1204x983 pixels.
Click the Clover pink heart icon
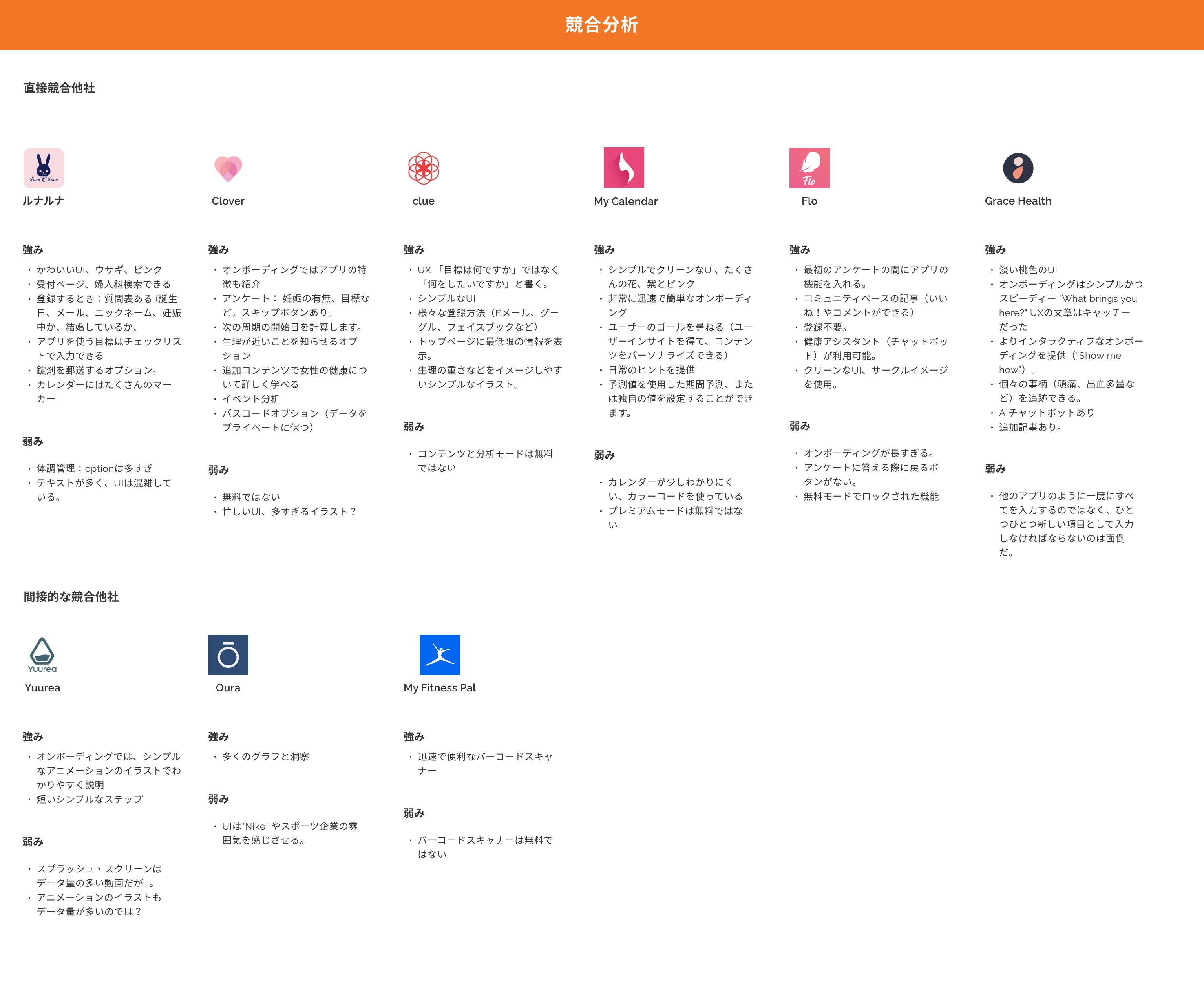tap(228, 169)
